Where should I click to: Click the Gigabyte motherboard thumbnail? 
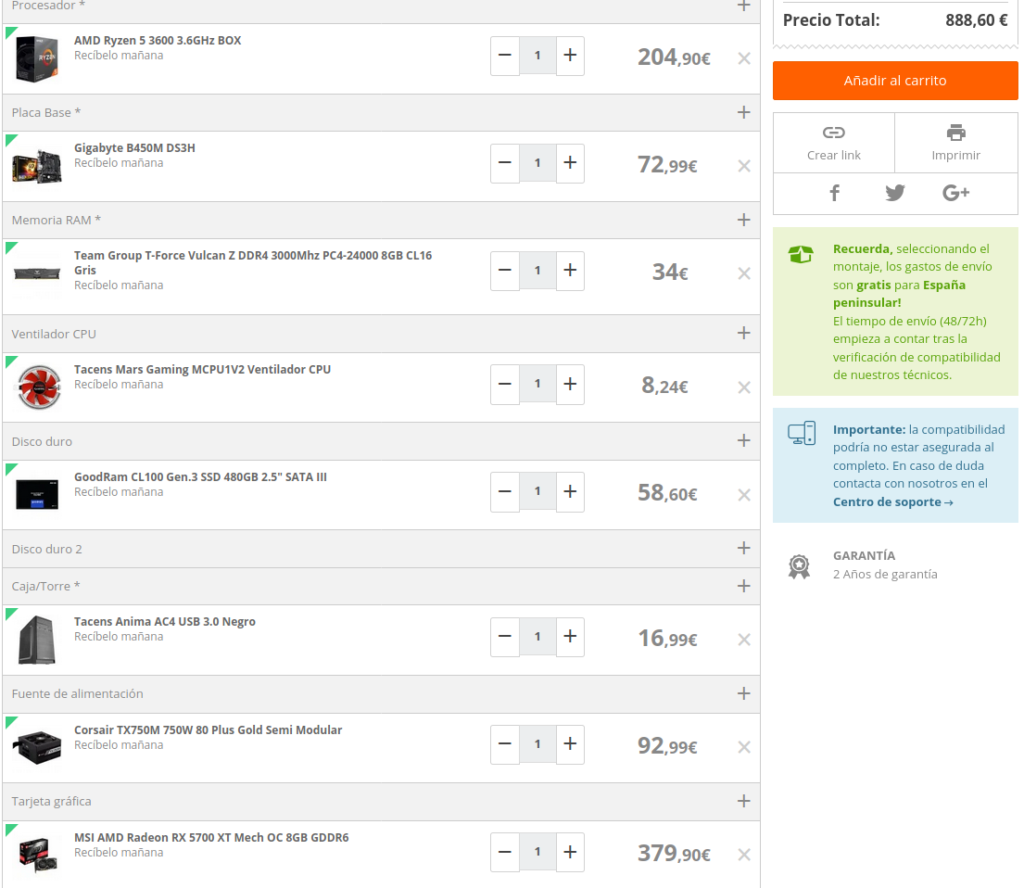37,167
